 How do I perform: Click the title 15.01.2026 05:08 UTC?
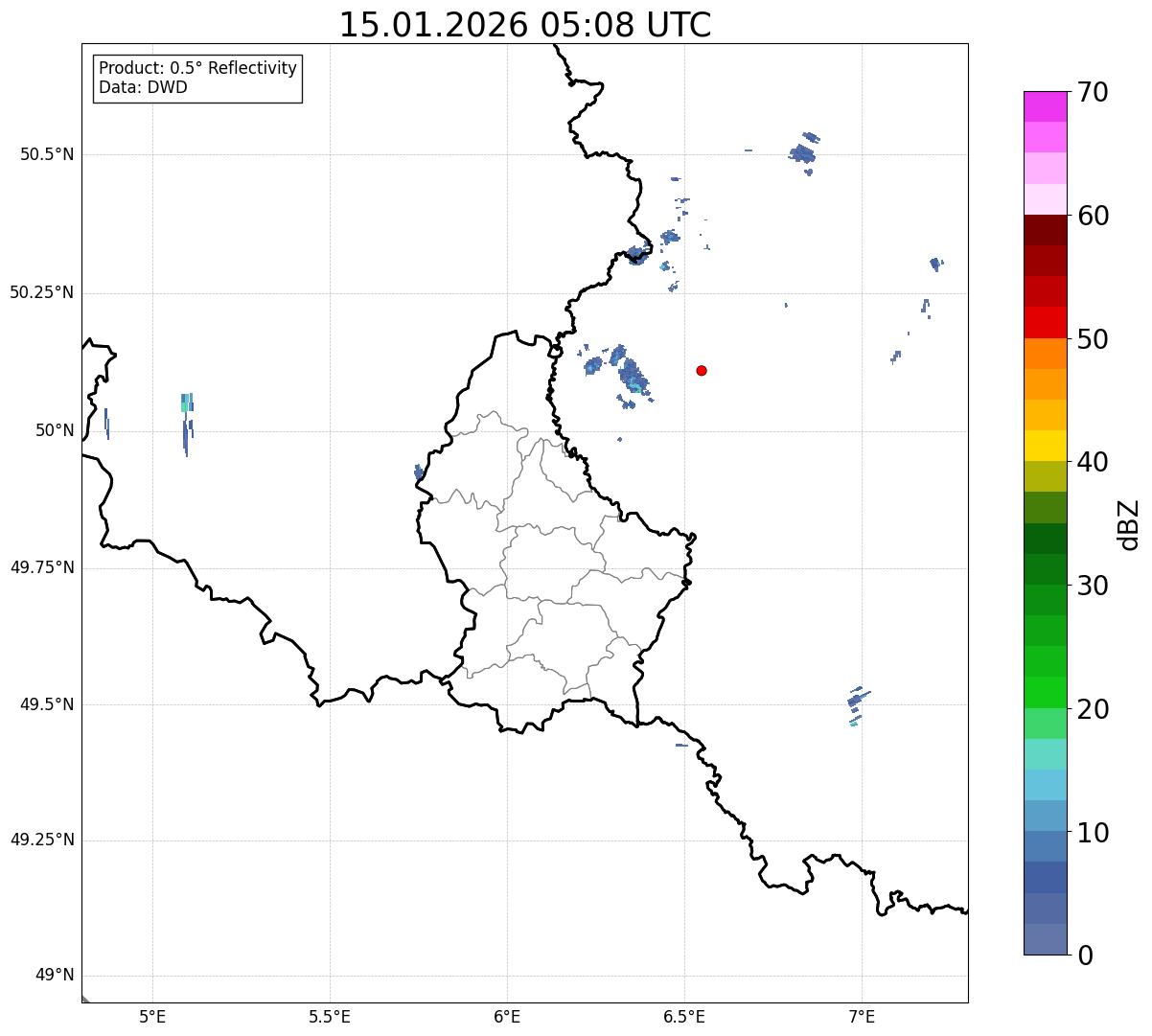525,25
